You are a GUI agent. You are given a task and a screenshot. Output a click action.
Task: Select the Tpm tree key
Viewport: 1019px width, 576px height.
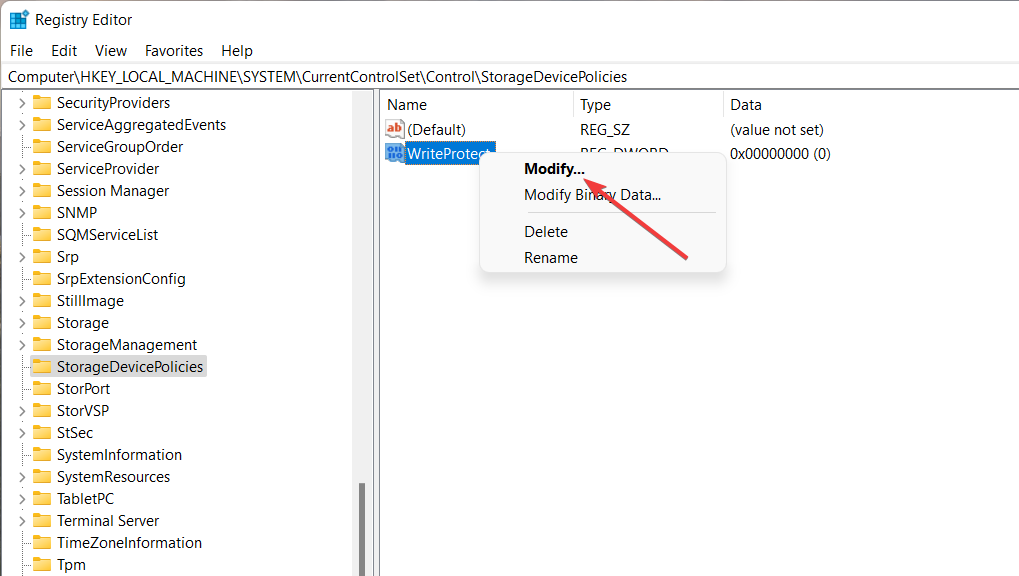point(71,565)
